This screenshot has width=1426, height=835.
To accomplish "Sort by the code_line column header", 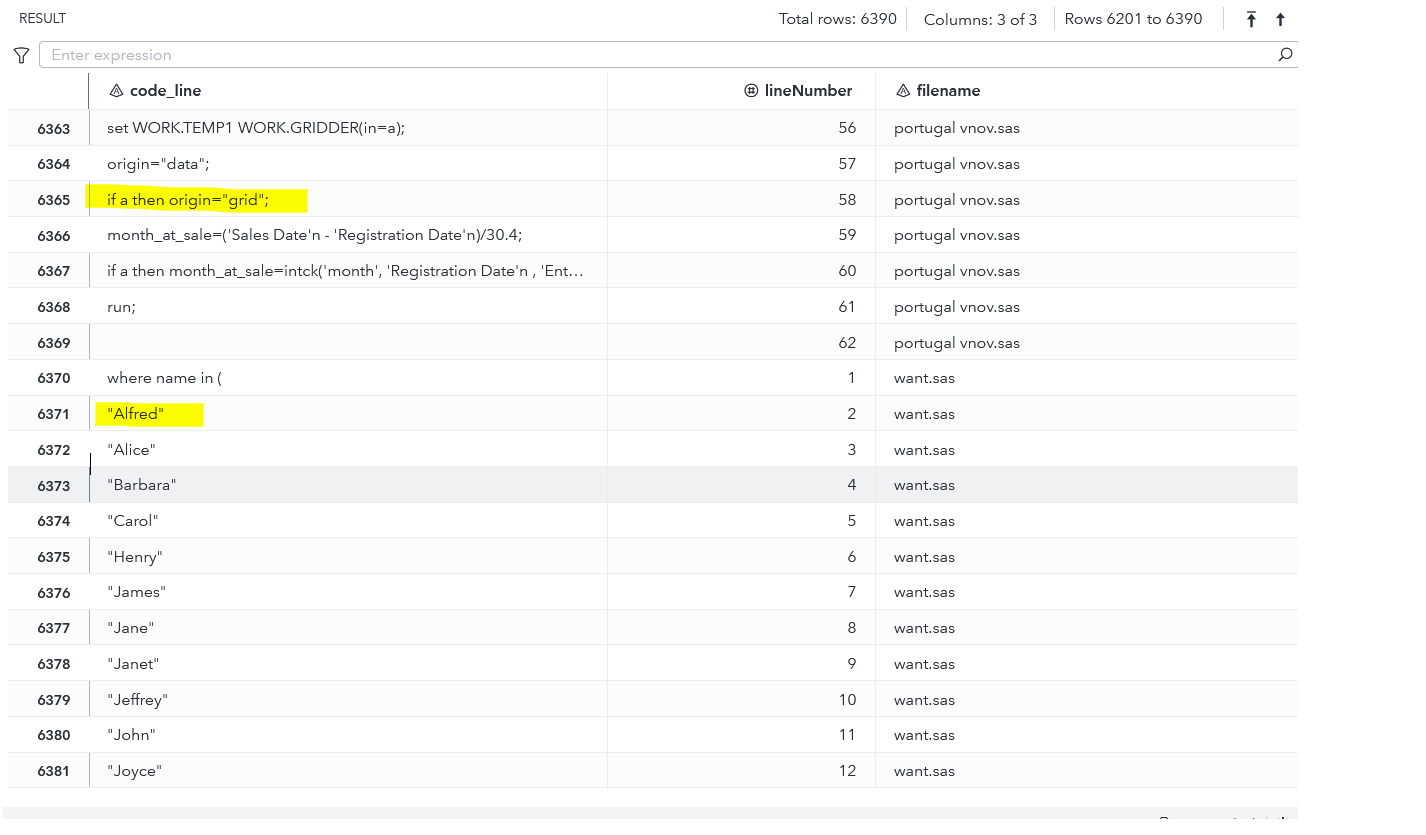I will (165, 91).
